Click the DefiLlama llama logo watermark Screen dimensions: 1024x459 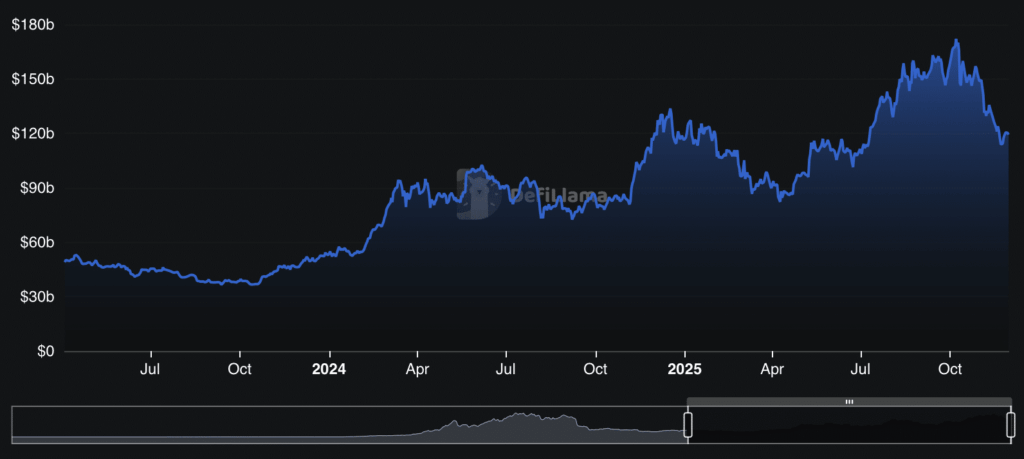[479, 193]
